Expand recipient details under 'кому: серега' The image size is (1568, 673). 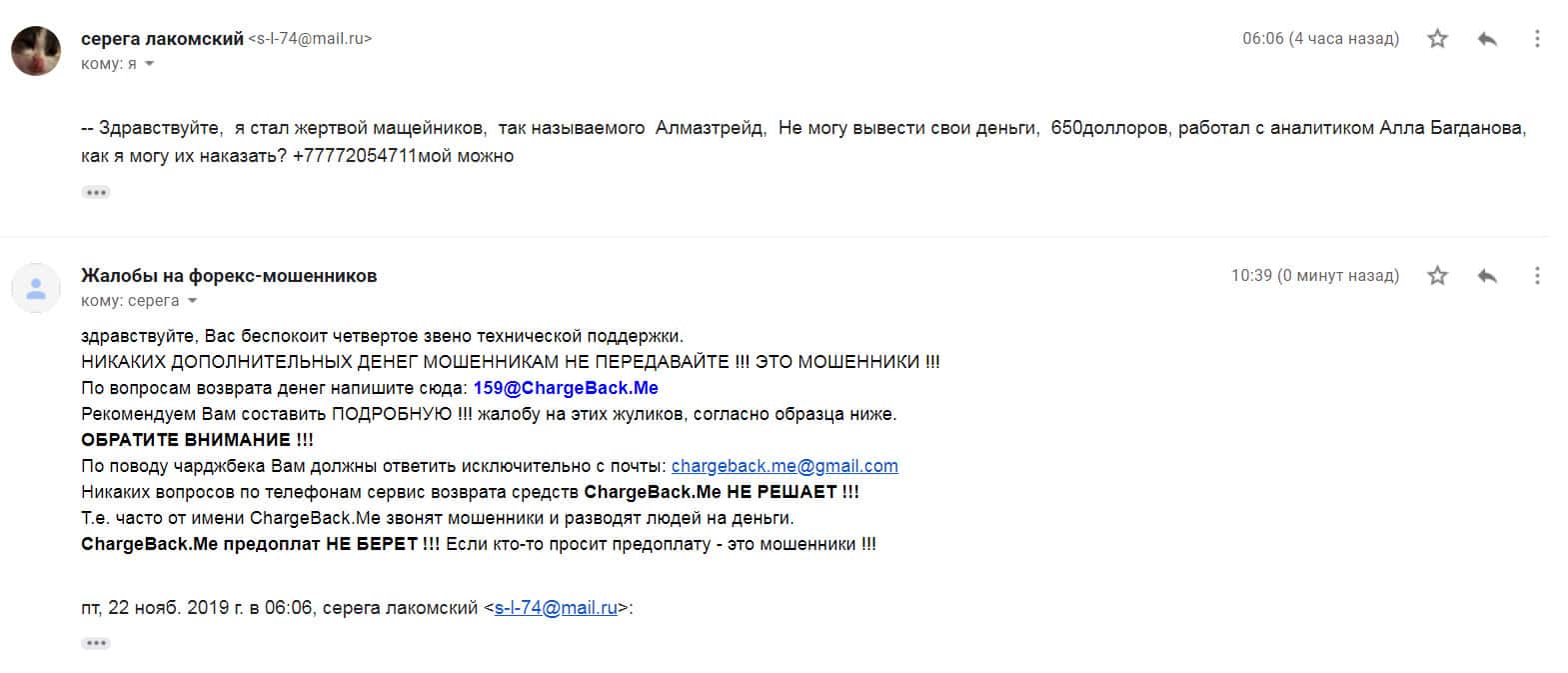pyautogui.click(x=193, y=301)
